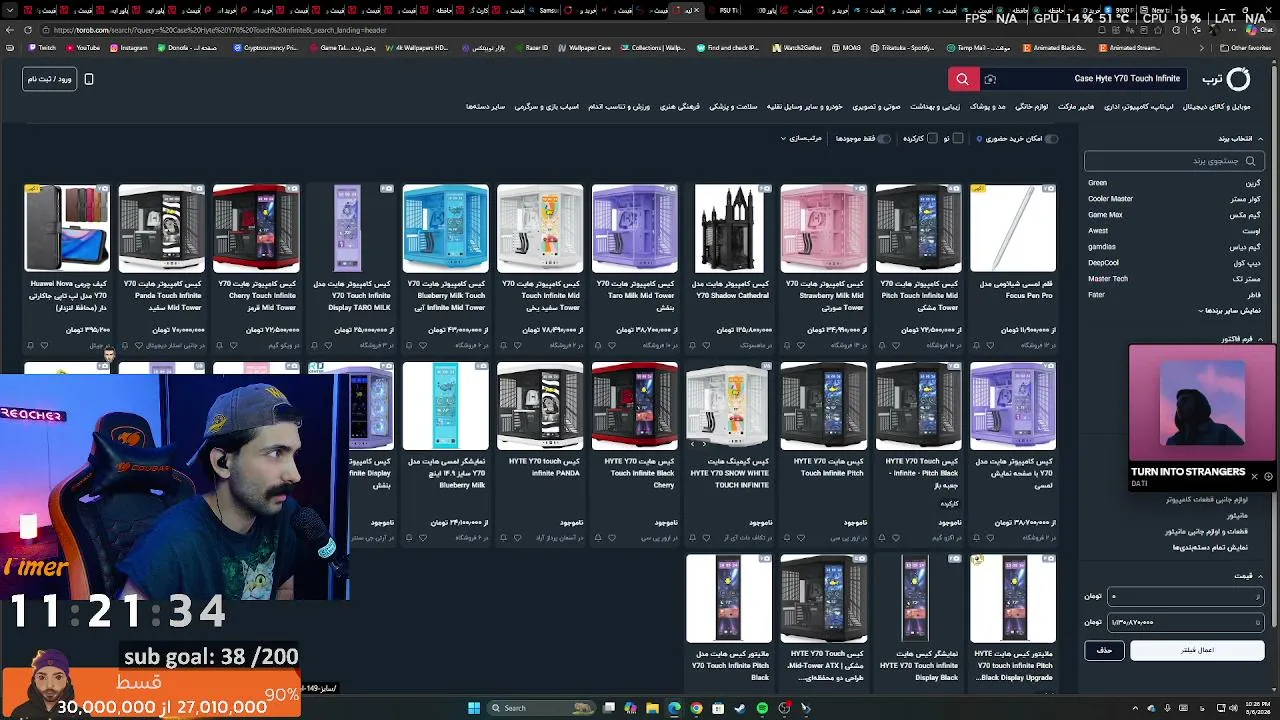Open home appliances (لوازم خانگی) category
Image resolution: width=1280 pixels, height=720 pixels.
1031,107
